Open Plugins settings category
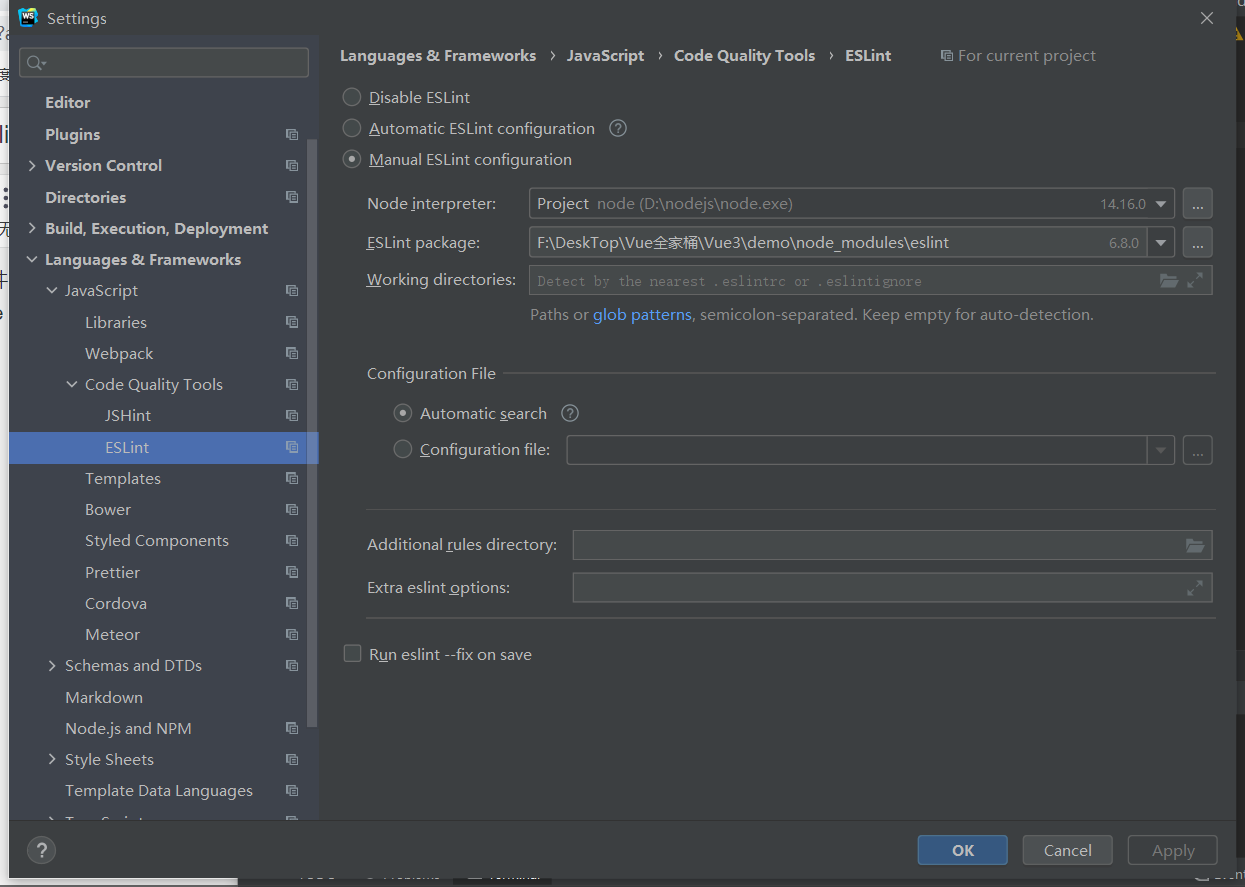This screenshot has height=887, width=1245. tap(73, 134)
